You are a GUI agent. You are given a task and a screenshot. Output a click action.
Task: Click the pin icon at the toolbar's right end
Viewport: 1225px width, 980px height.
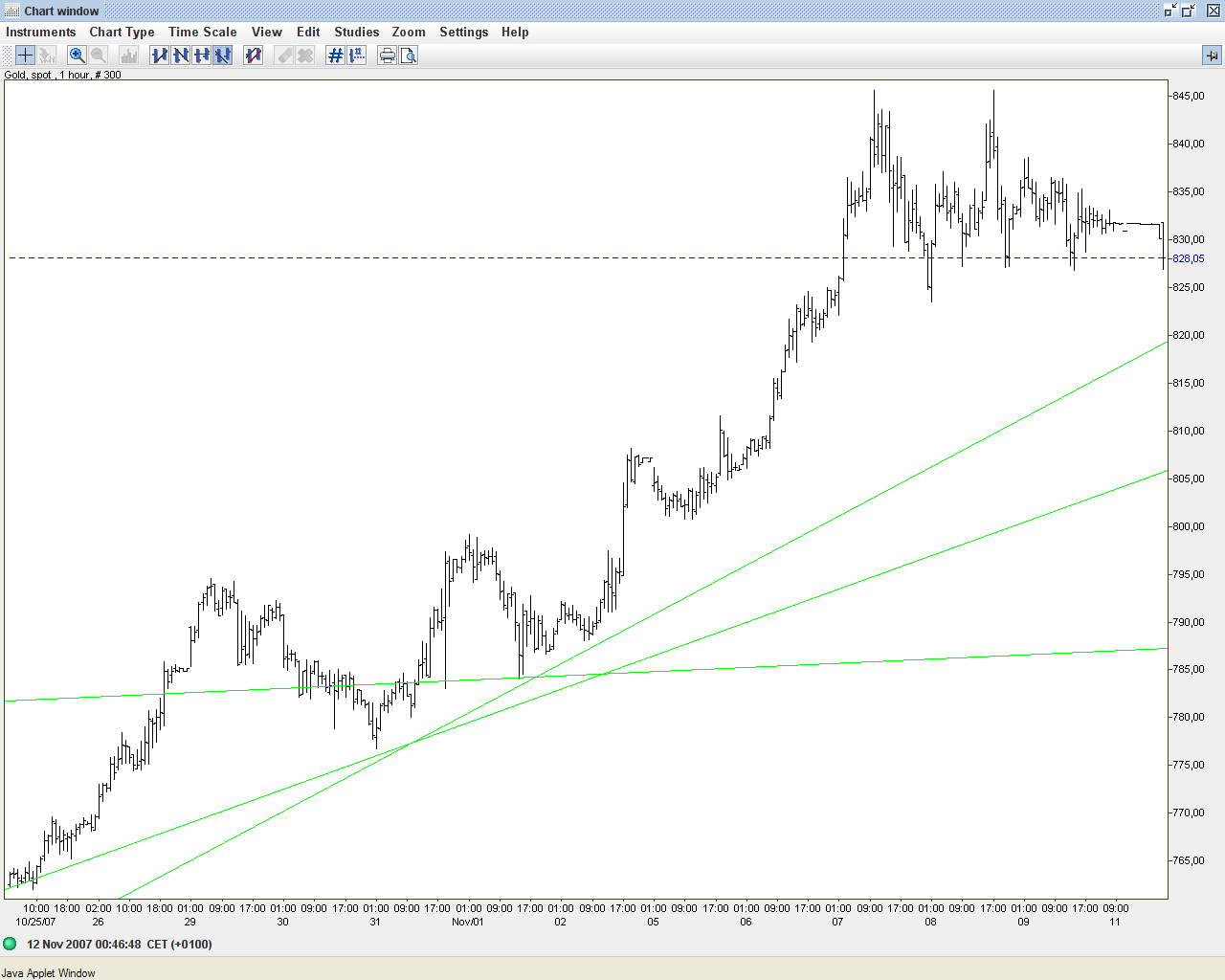click(1212, 56)
